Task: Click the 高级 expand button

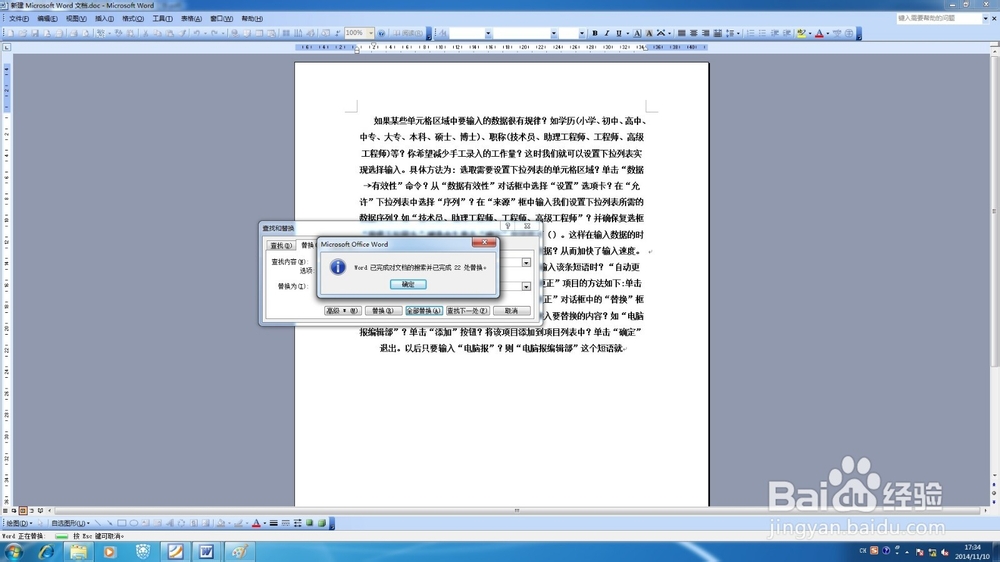Action: (342, 311)
